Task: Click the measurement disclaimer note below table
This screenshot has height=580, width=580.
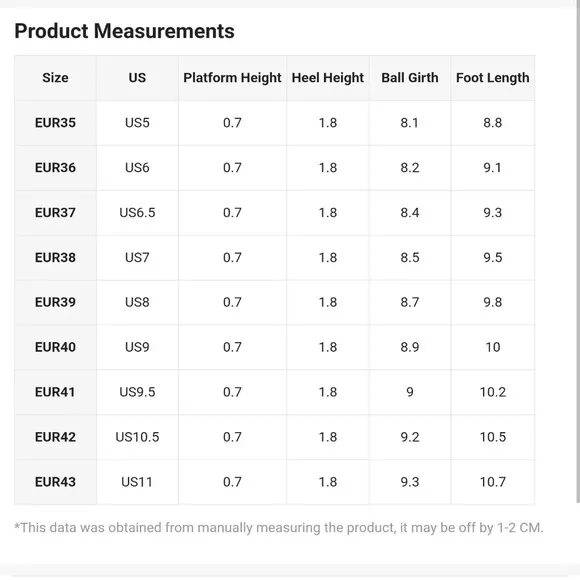Action: click(279, 528)
